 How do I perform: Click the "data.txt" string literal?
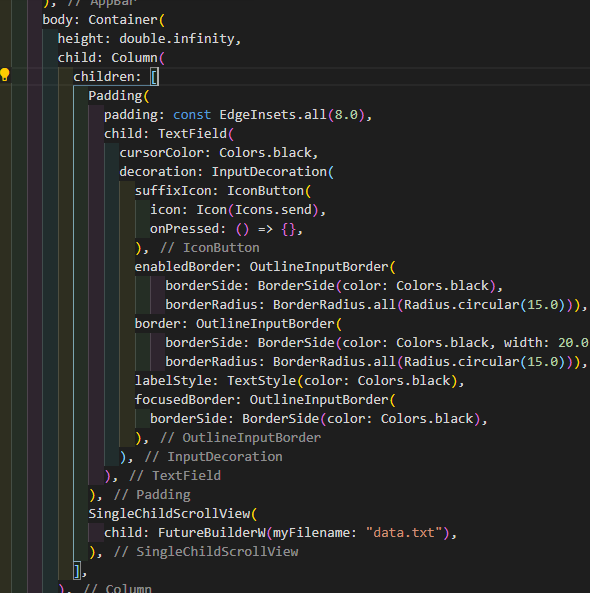click(404, 532)
